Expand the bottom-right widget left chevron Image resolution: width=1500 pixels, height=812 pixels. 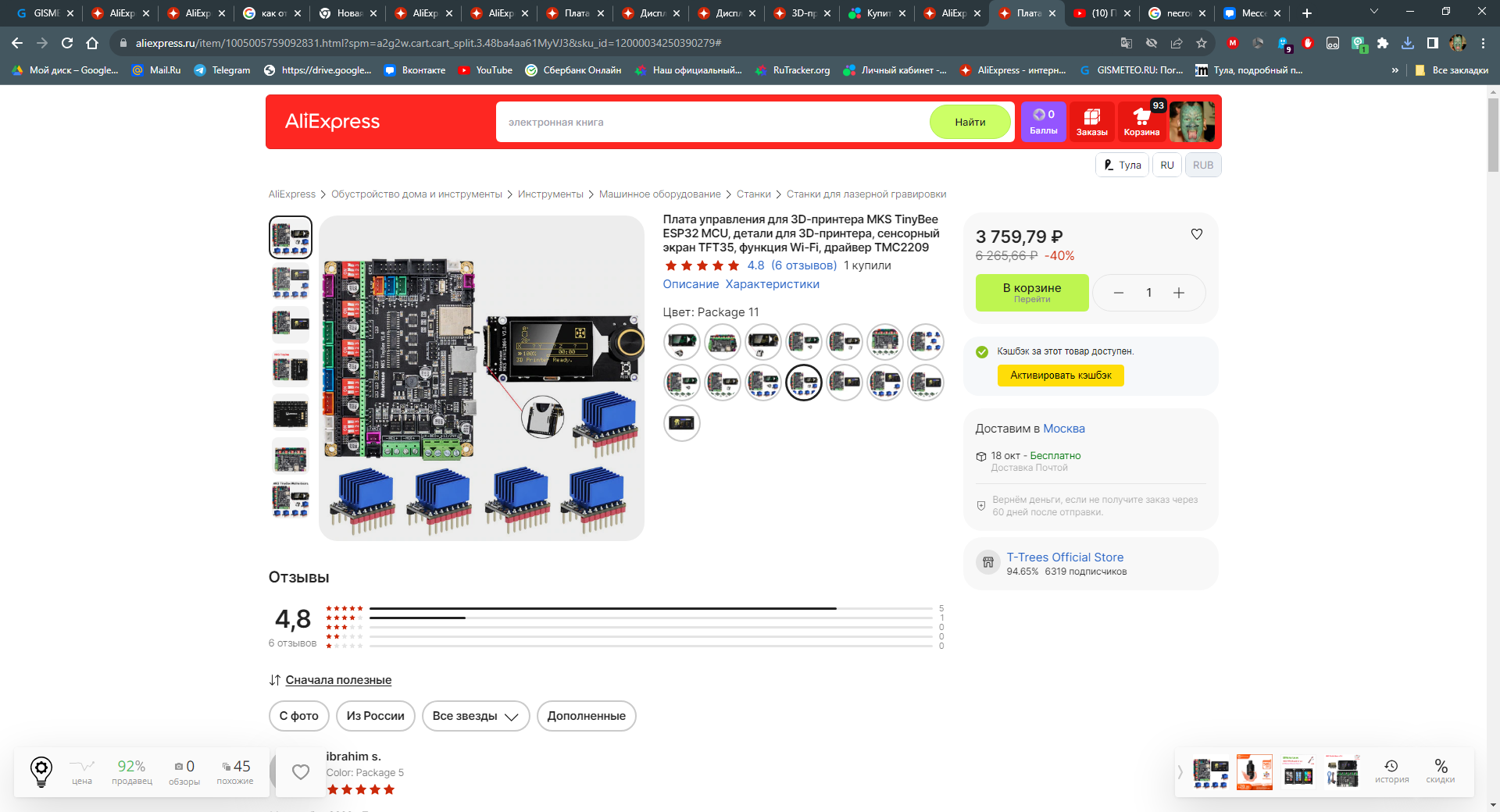click(1180, 772)
